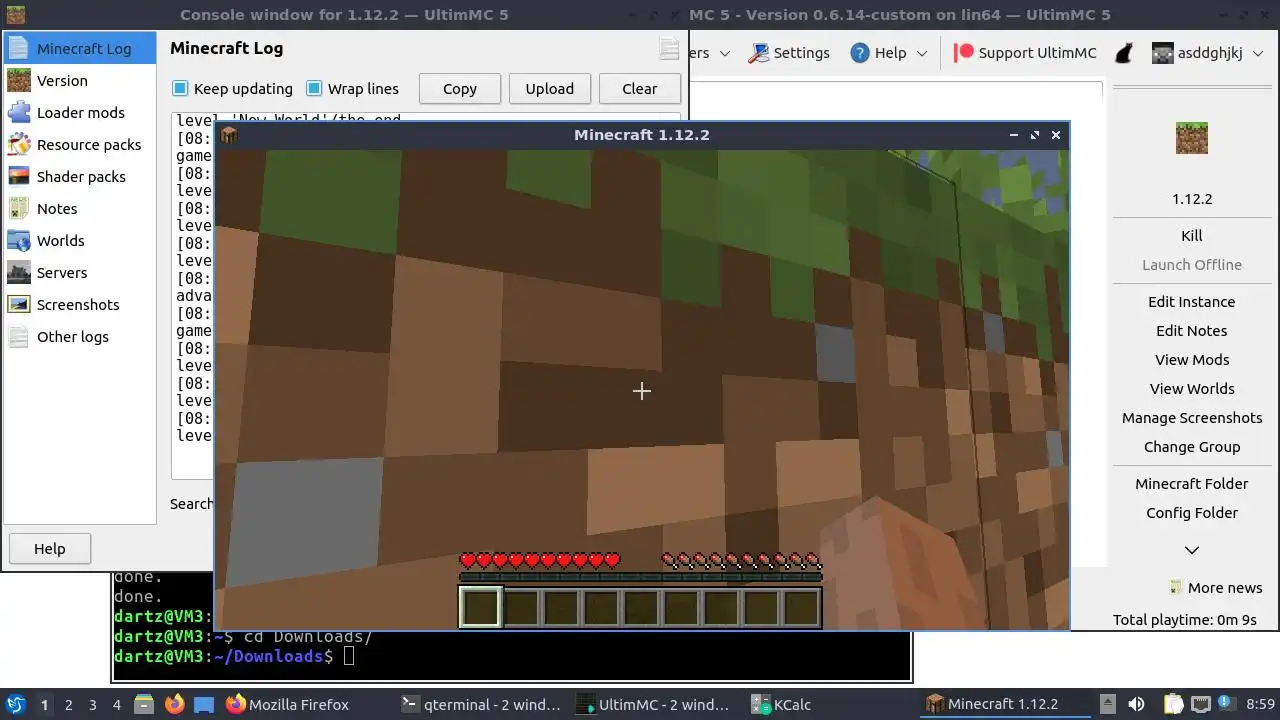
Task: Click the Settings computer icon in UltimMC toolbar
Action: click(x=759, y=53)
